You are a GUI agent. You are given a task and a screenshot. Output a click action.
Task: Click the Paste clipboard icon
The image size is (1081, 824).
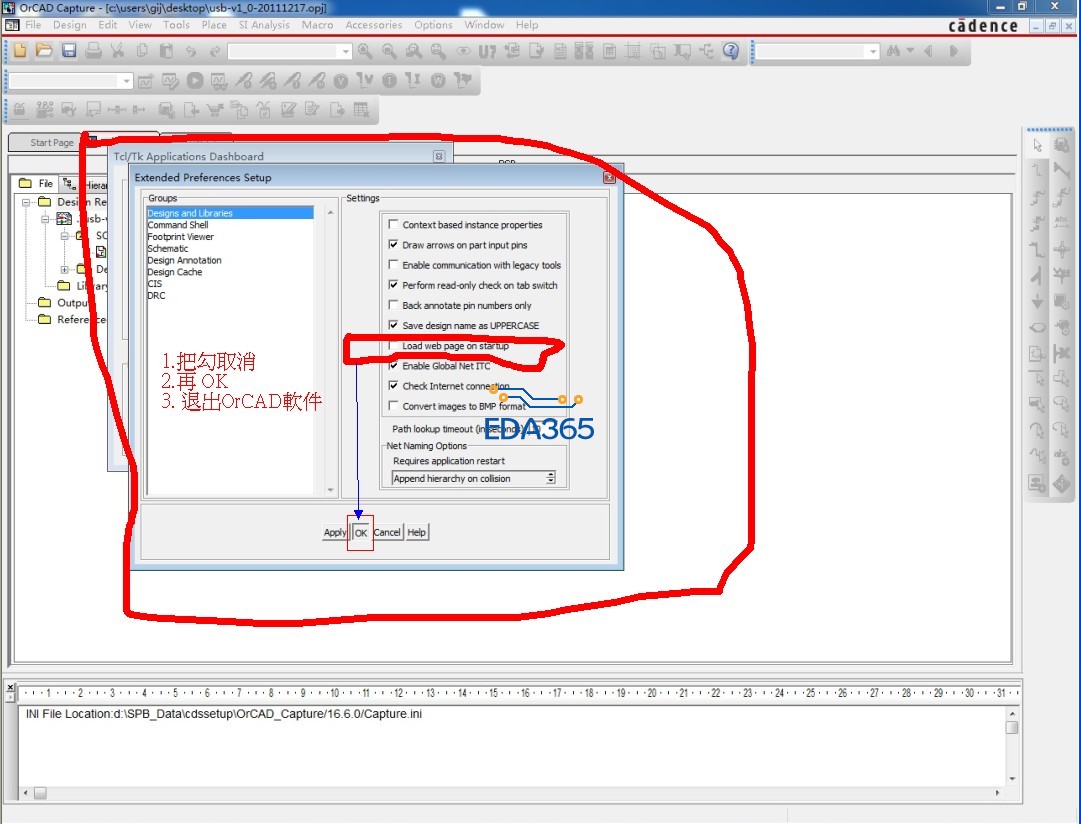166,50
